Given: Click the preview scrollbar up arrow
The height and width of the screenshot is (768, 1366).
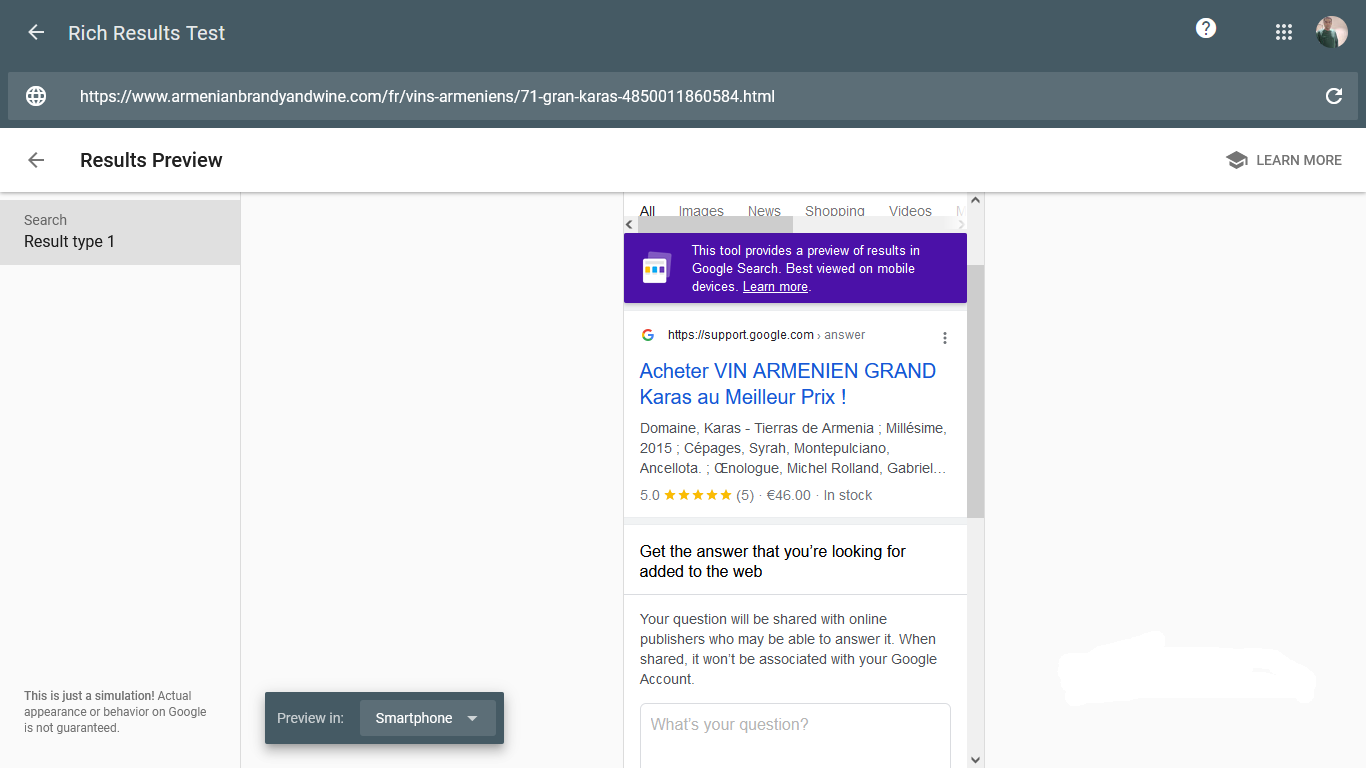Looking at the screenshot, I should tap(975, 200).
